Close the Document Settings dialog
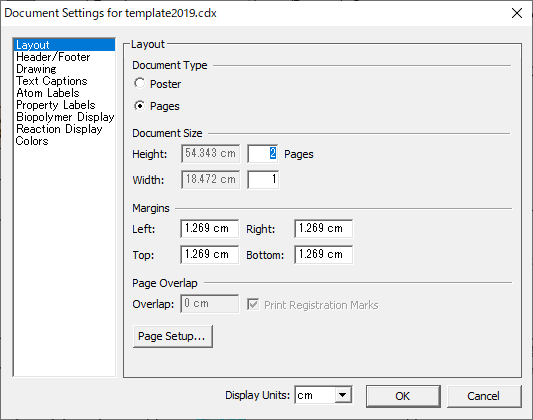Screen dimensions: 533x420 tap(517, 13)
